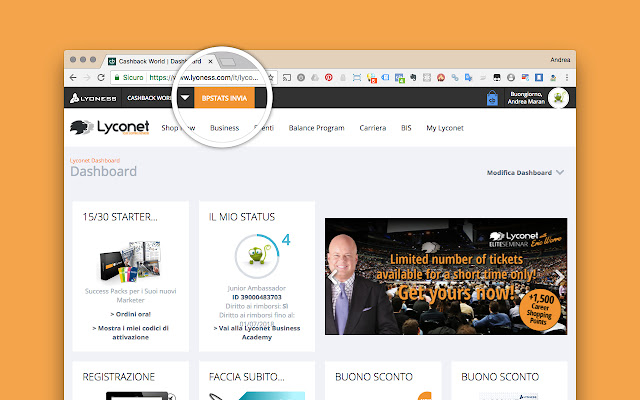Open the Chrome three-dot menu
Image resolution: width=640 pixels, height=400 pixels.
[567, 77]
